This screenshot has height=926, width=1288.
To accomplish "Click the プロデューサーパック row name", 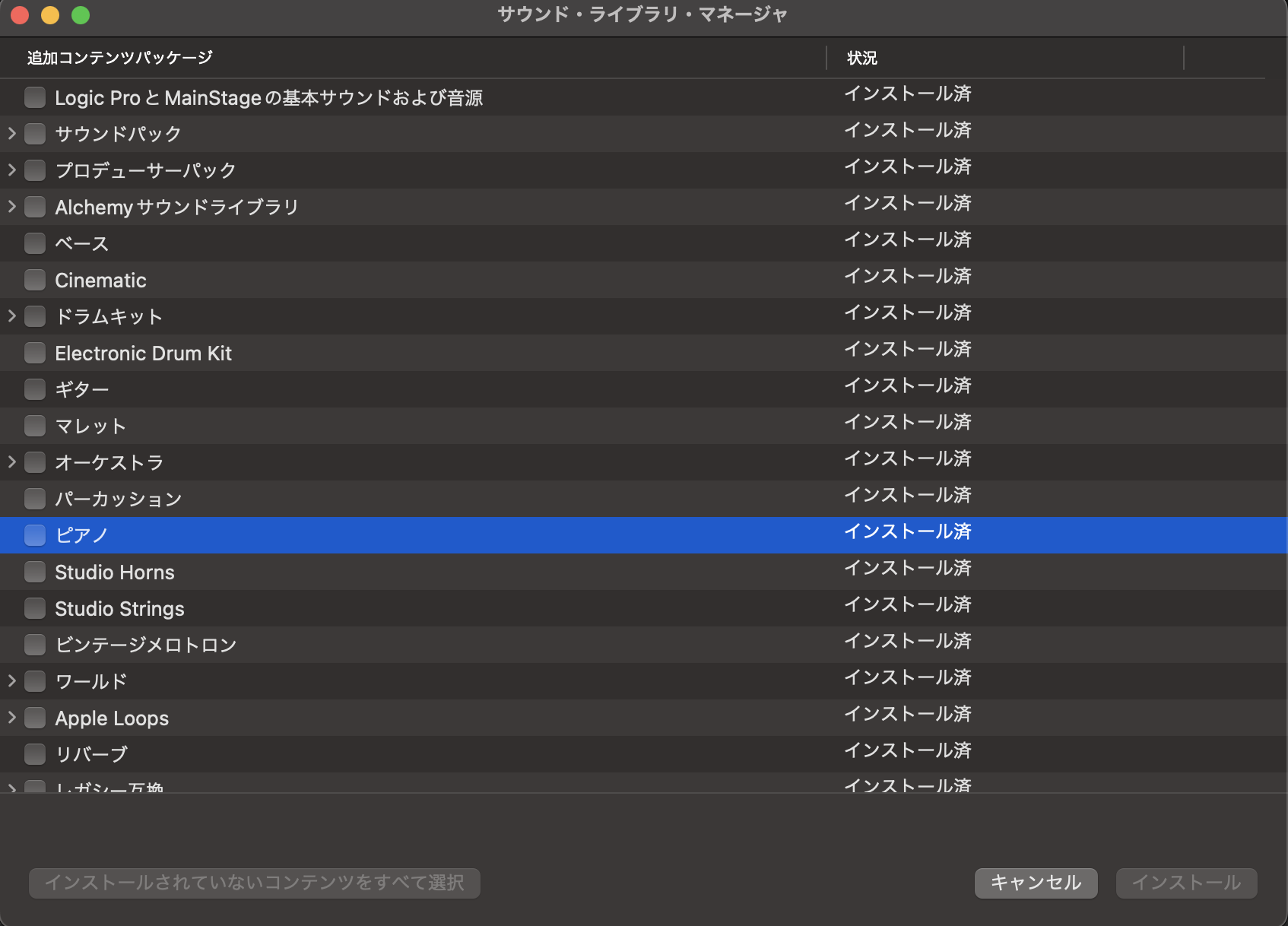I will tap(146, 171).
